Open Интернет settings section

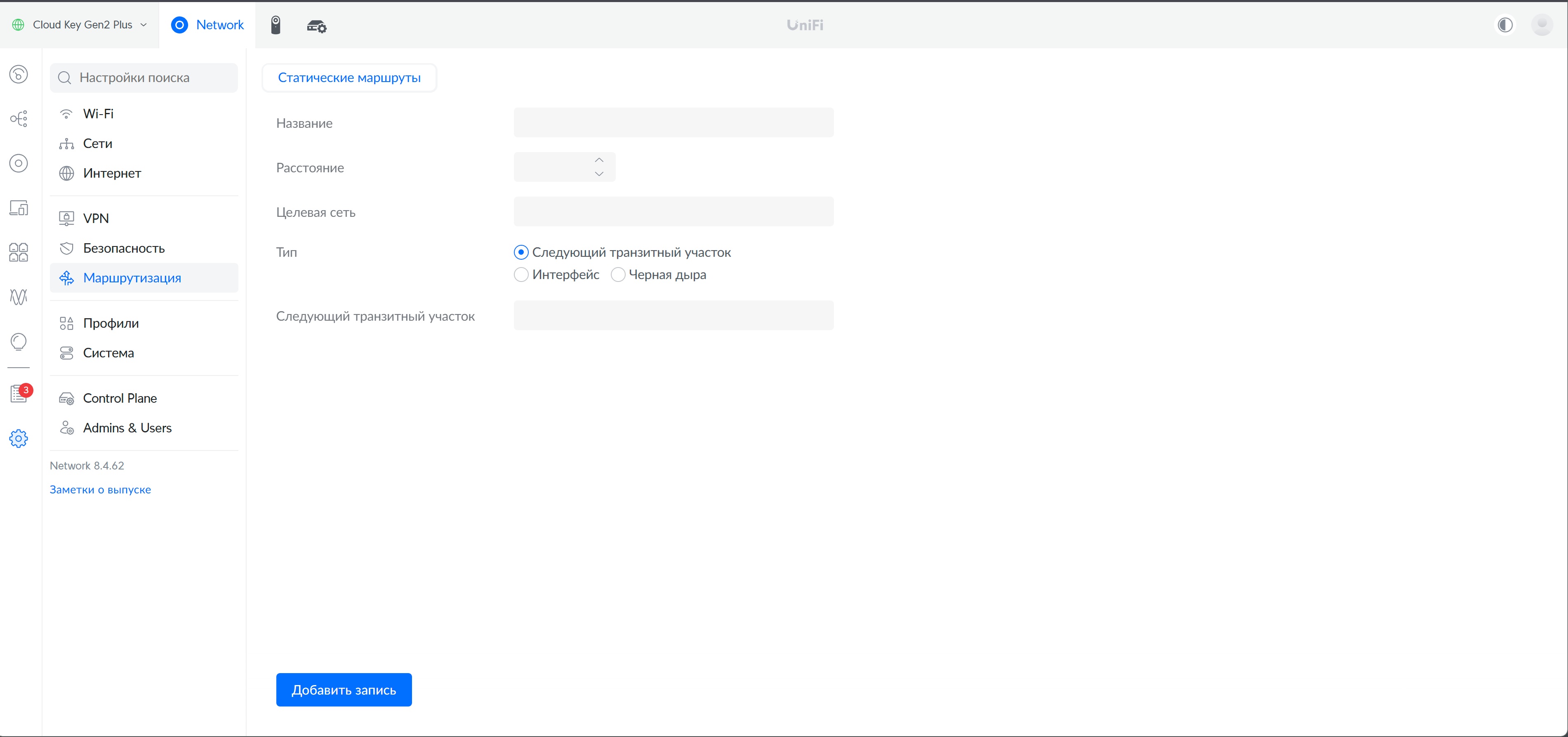coord(144,174)
